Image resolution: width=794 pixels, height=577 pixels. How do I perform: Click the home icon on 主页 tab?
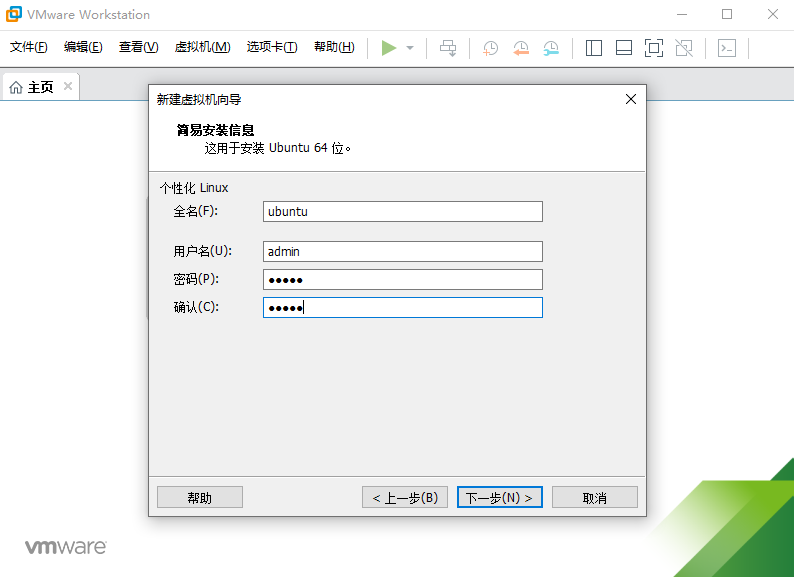pos(16,88)
